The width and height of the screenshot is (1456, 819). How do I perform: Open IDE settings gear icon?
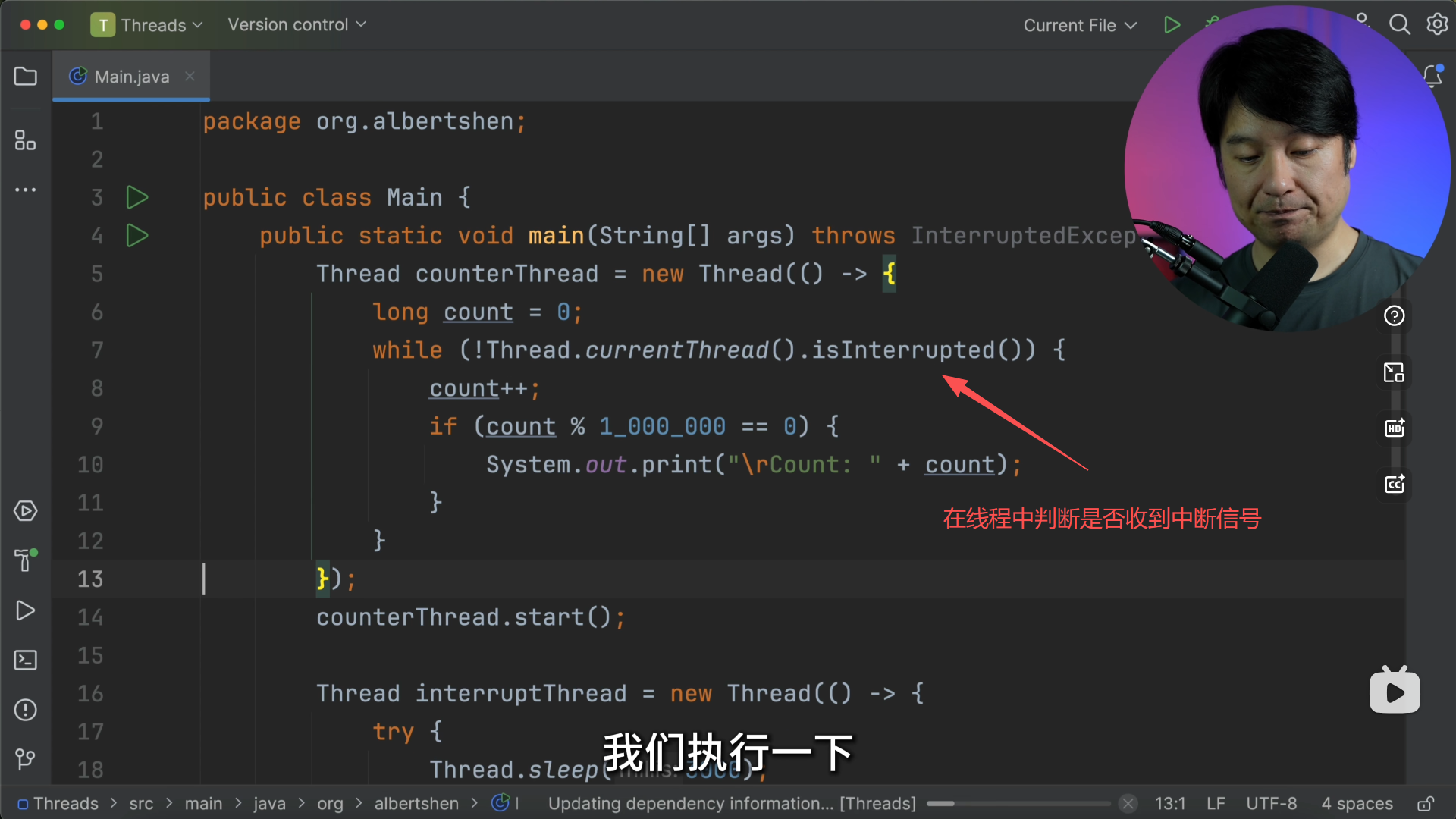click(x=1437, y=25)
